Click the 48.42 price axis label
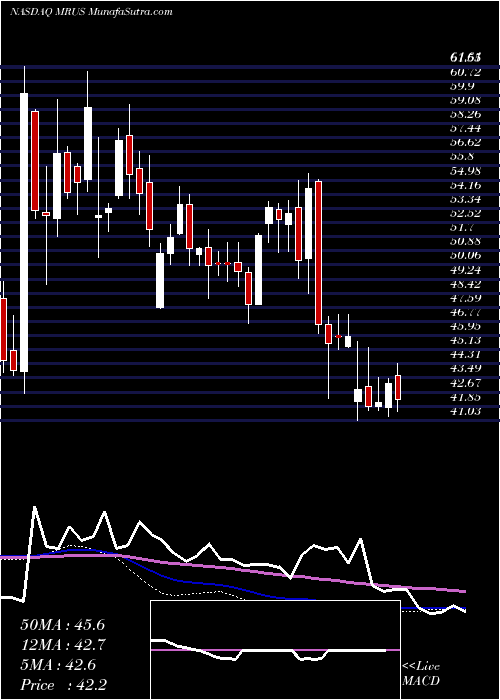Viewport: 500px width, 700px height. (x=466, y=284)
